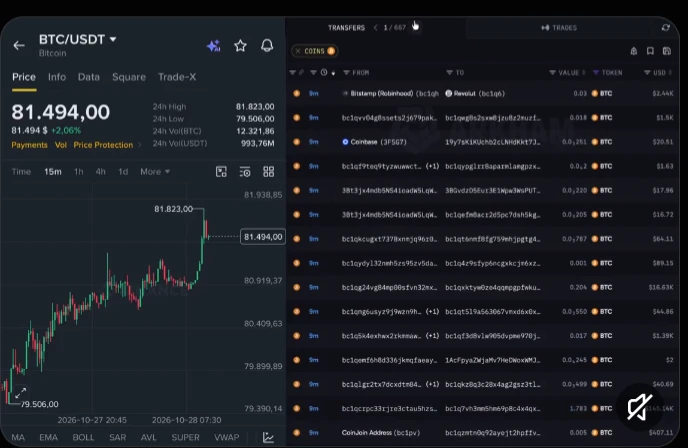Click the 1.783 BTC transfer value
The height and width of the screenshot is (448, 688).
[x=578, y=409]
